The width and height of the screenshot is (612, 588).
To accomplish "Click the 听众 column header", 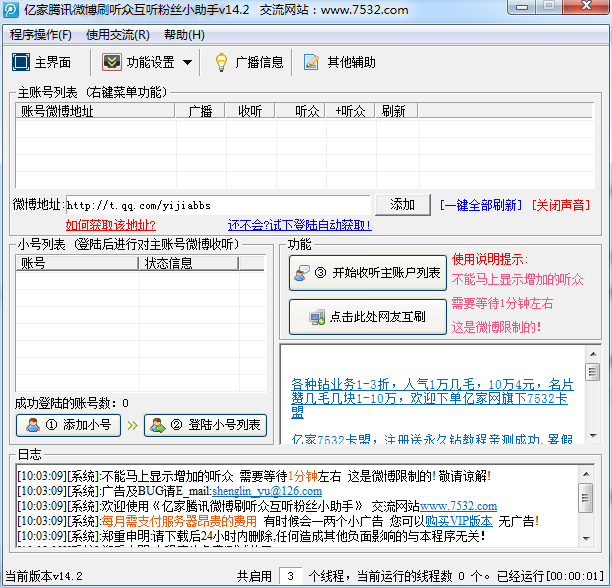I will (300, 111).
